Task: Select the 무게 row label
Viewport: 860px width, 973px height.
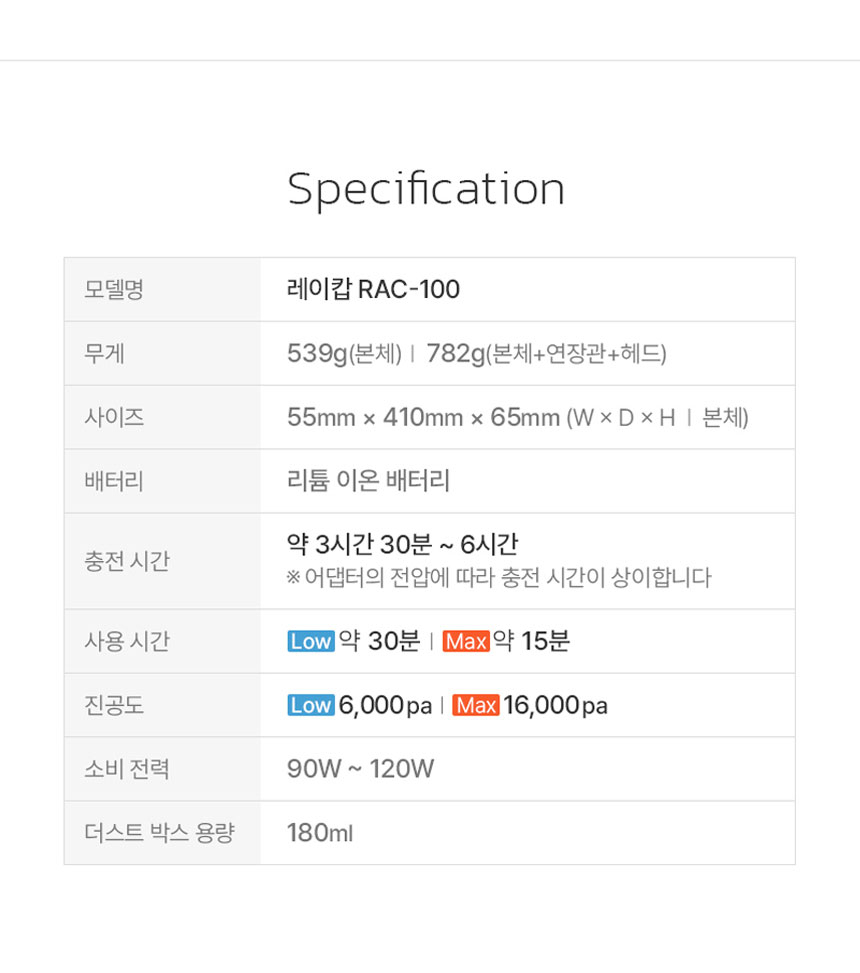Action: 105,353
